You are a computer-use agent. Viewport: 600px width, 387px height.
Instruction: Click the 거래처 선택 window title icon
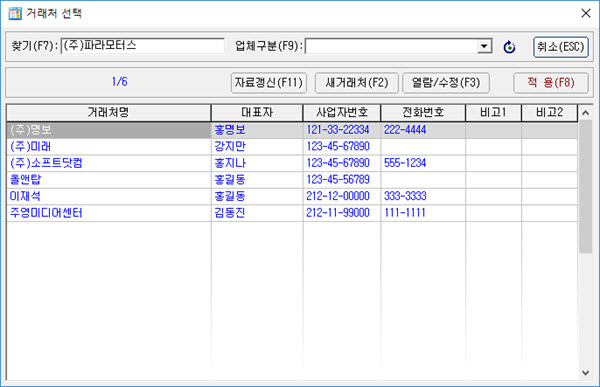point(15,13)
